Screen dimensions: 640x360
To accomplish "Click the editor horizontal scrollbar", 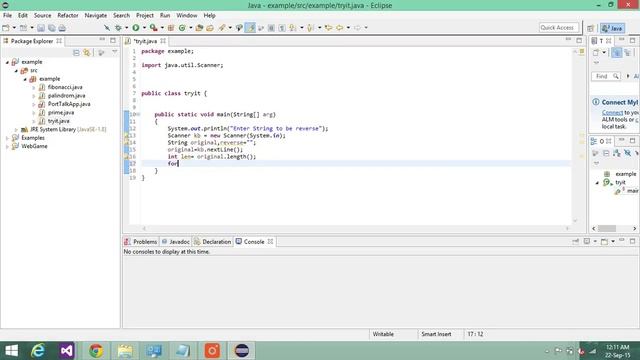I will pyautogui.click(x=355, y=229).
